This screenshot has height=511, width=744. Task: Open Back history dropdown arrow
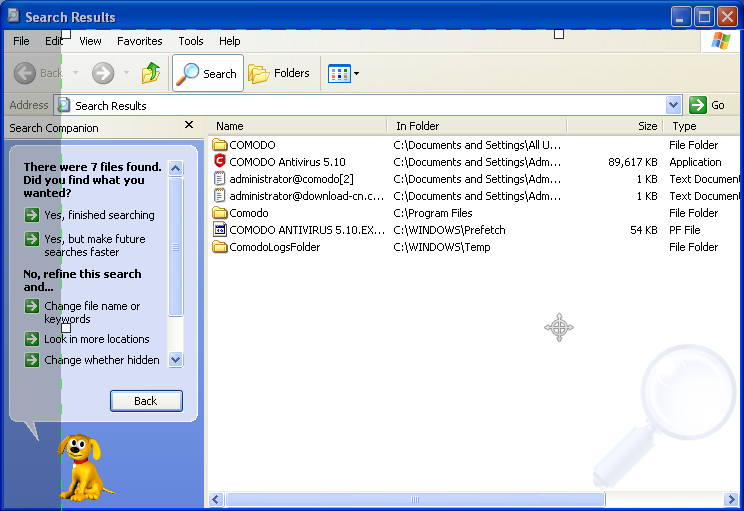[x=75, y=73]
